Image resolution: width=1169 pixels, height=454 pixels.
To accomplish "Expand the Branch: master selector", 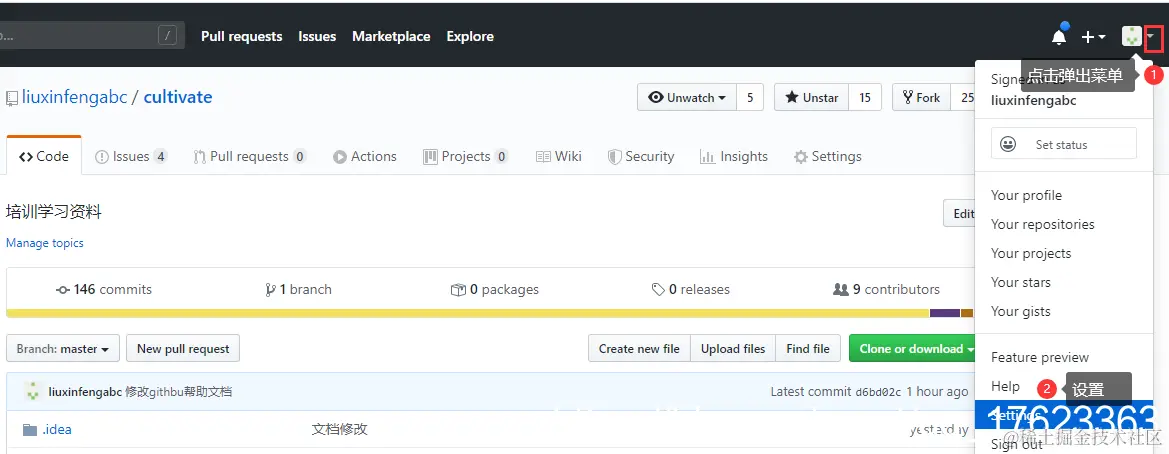I will click(x=63, y=349).
